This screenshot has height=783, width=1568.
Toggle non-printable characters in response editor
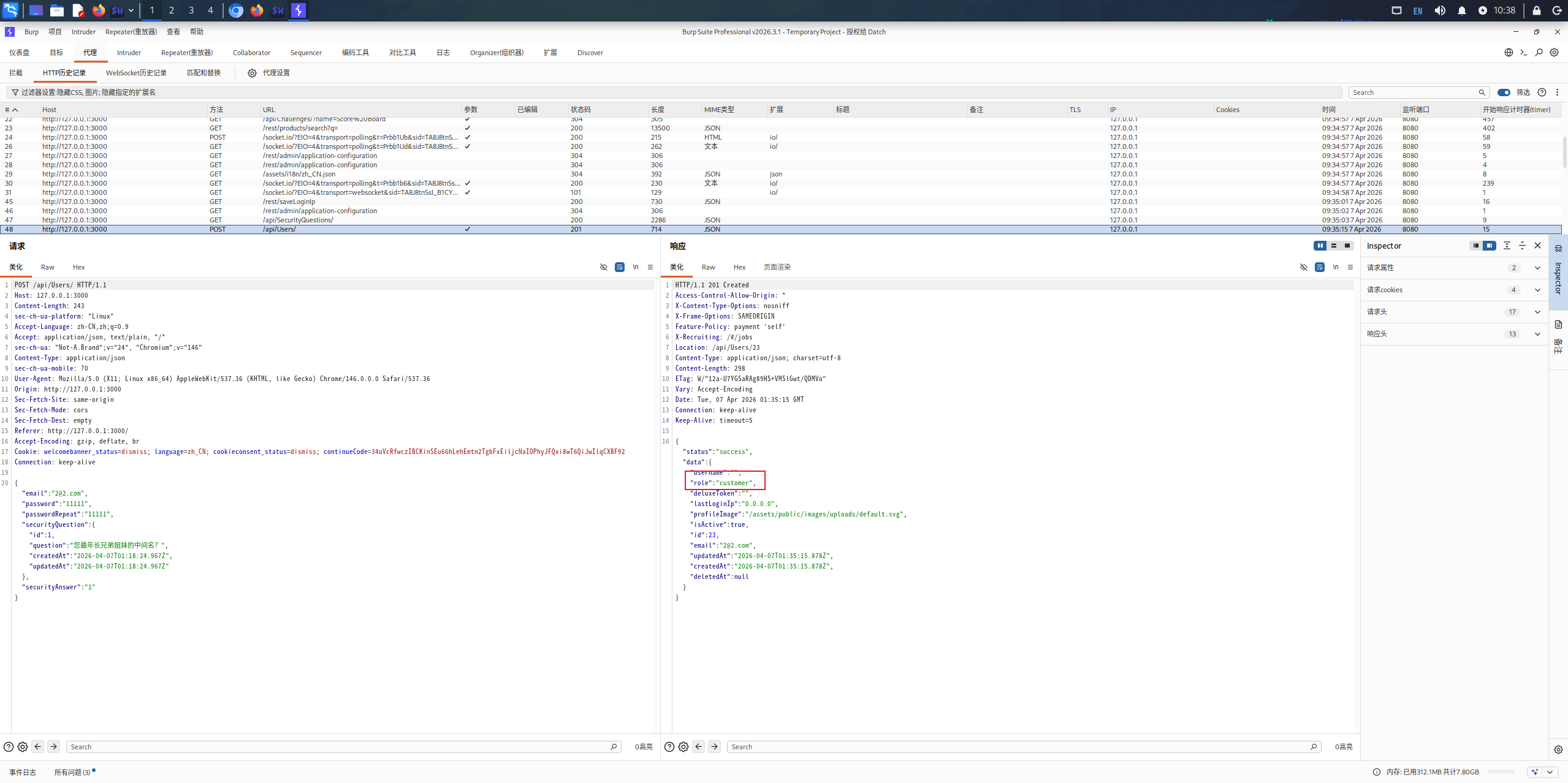pyautogui.click(x=1304, y=267)
